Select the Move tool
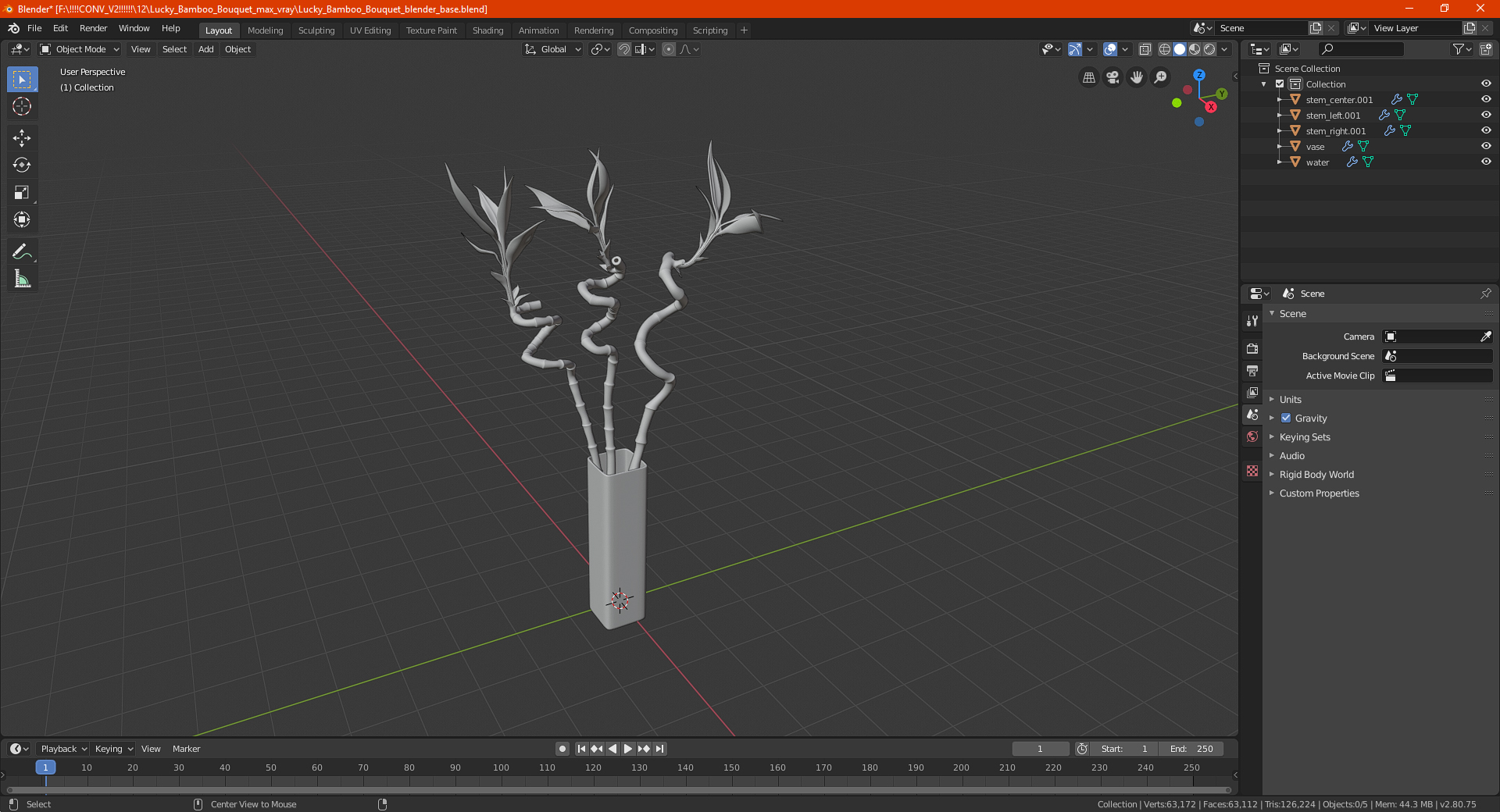Viewport: 1500px width, 812px height. (22, 138)
